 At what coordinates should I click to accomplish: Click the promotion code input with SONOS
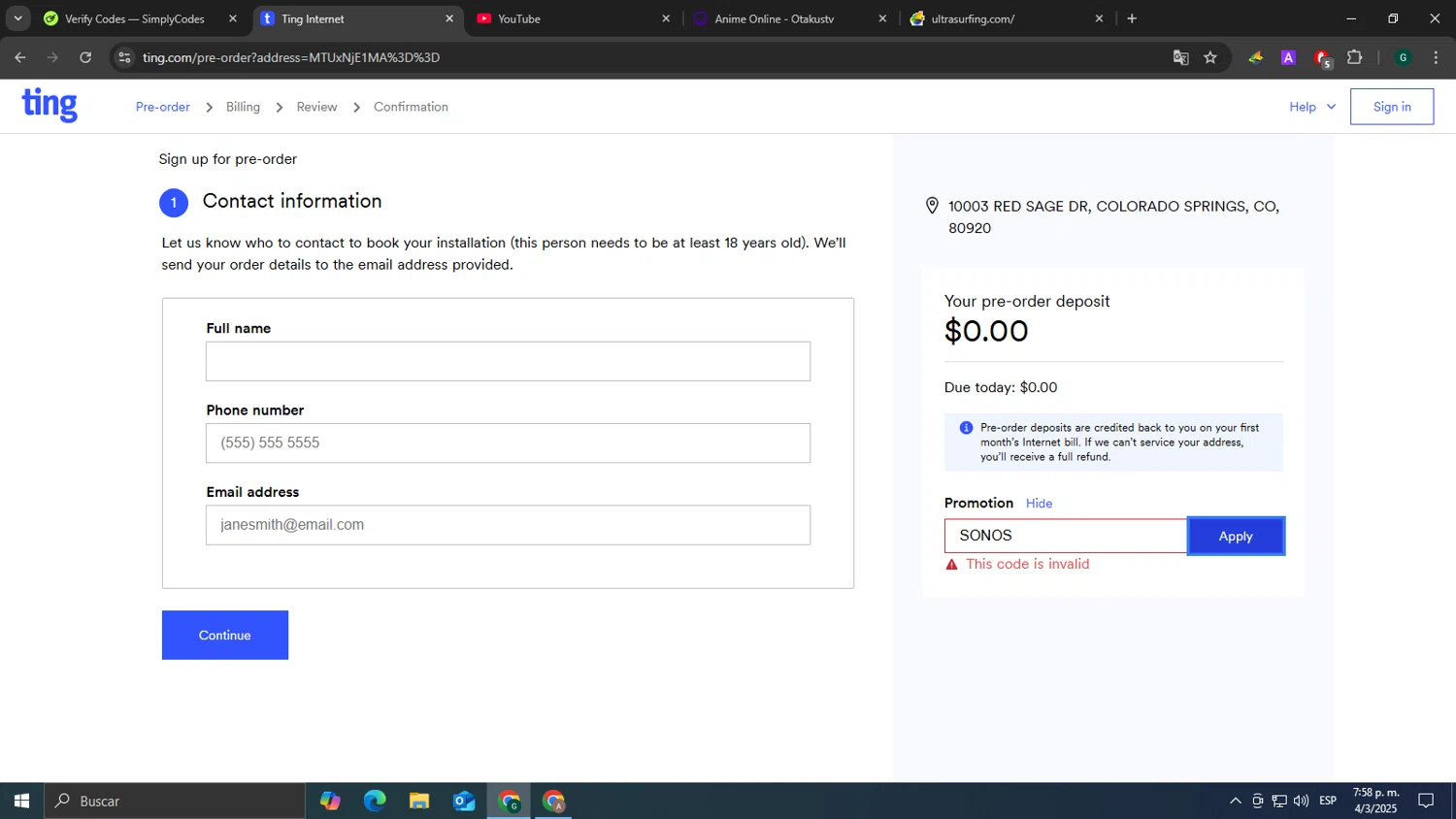point(1065,536)
